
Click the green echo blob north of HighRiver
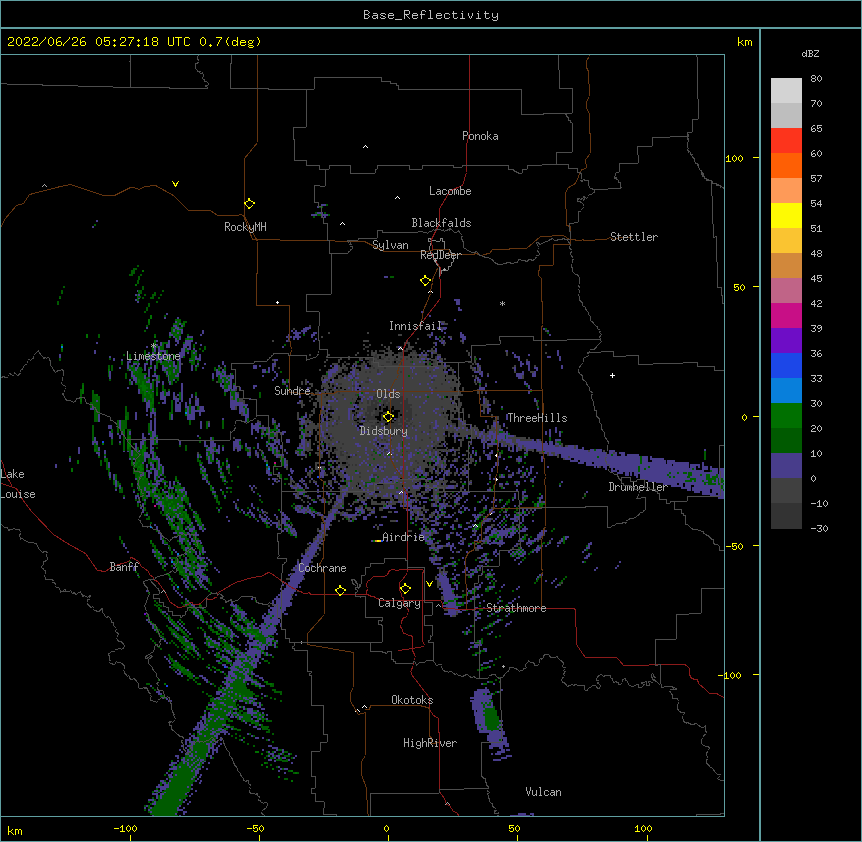tap(490, 717)
